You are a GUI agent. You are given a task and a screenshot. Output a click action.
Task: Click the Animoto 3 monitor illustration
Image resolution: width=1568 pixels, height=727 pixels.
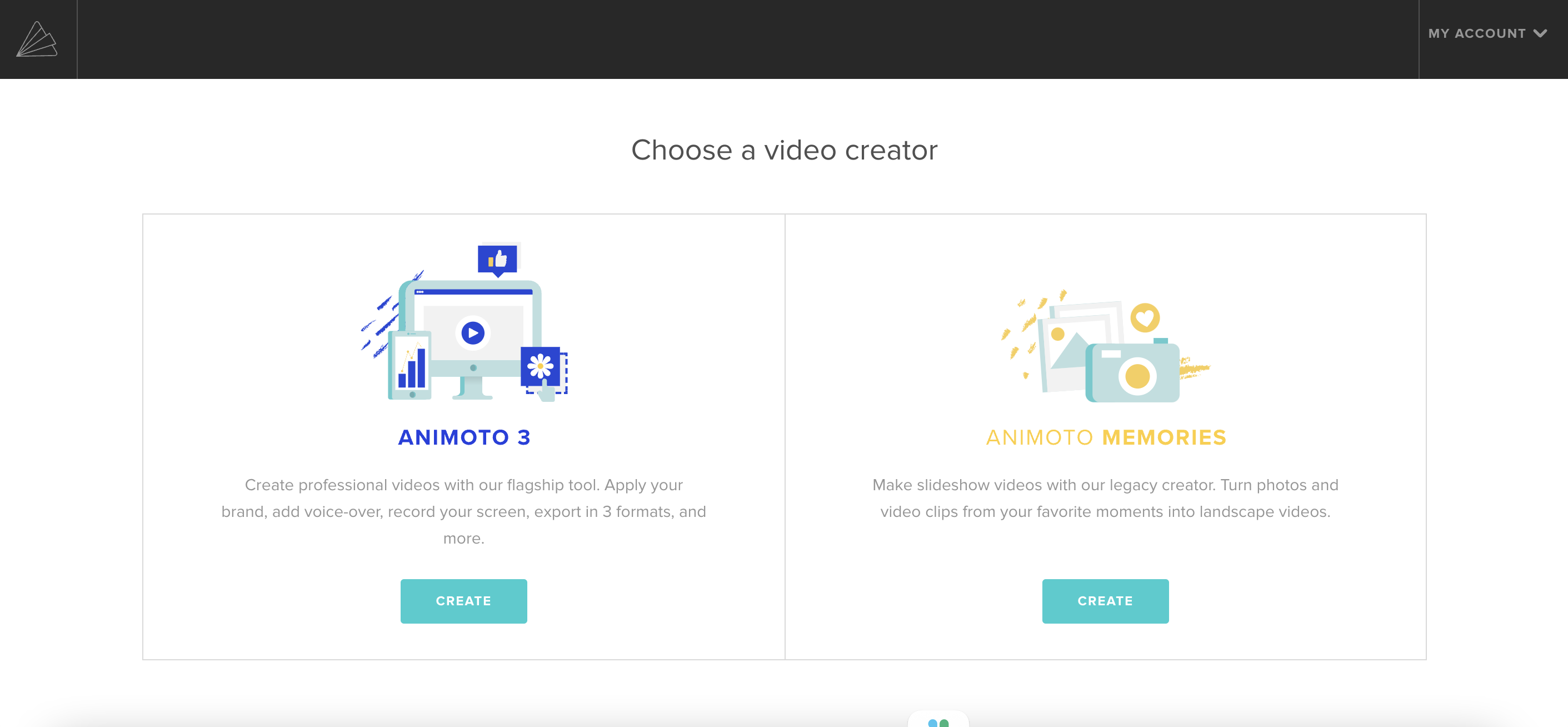point(465,321)
